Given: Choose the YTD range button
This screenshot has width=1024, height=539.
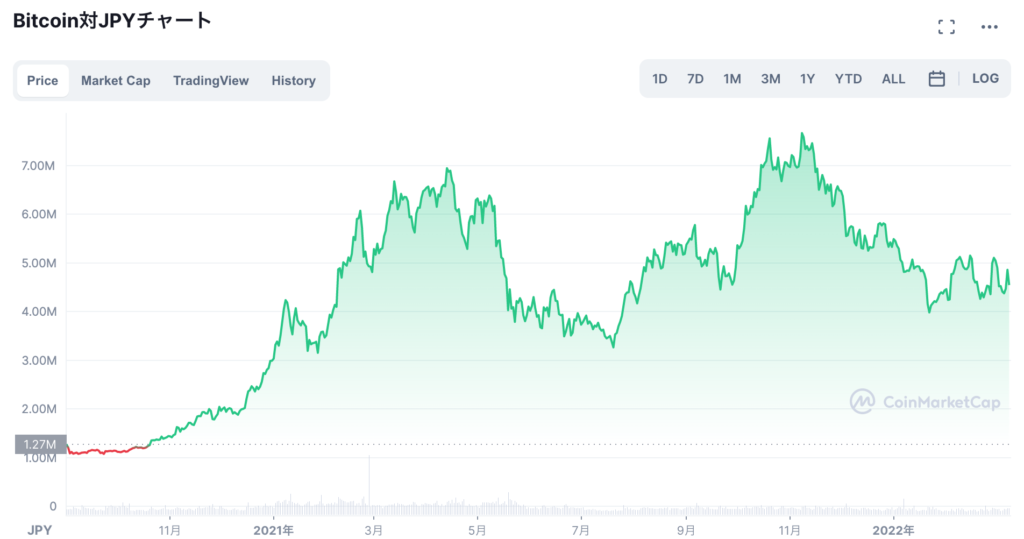Looking at the screenshot, I should click(x=848, y=79).
